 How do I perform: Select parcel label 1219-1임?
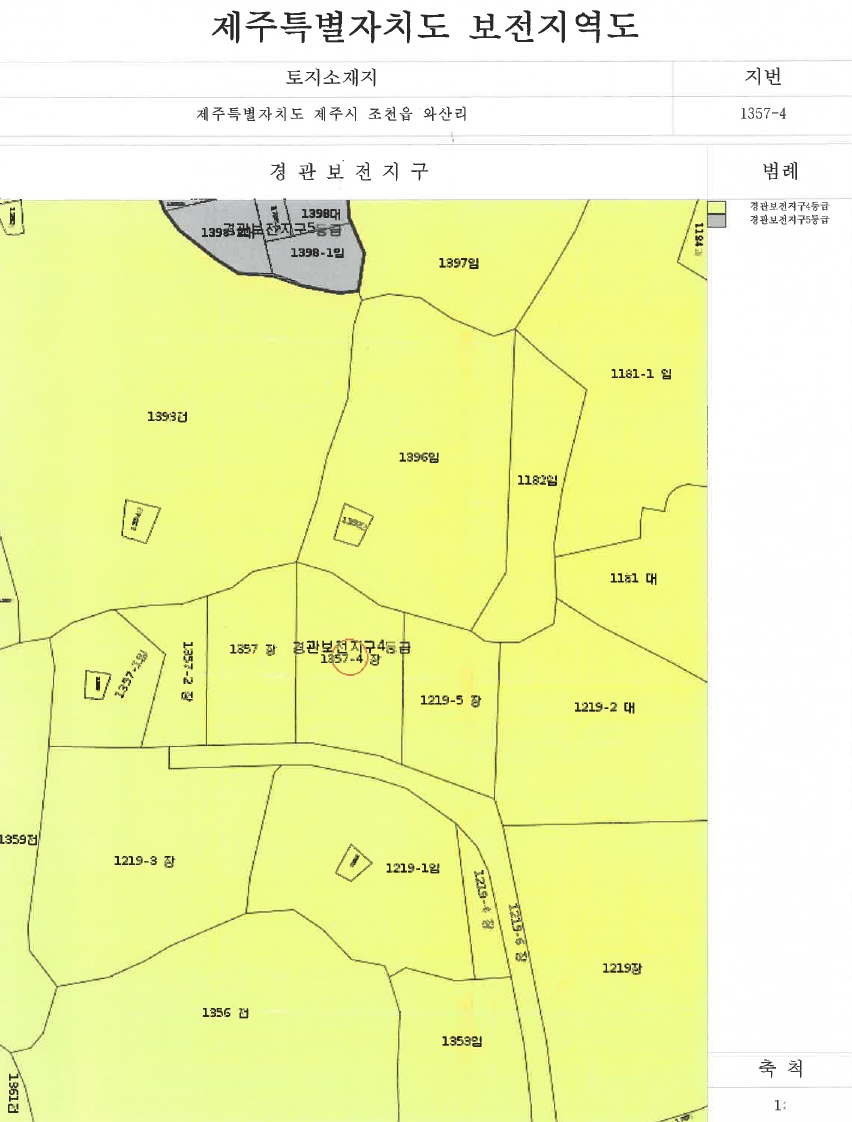413,868
